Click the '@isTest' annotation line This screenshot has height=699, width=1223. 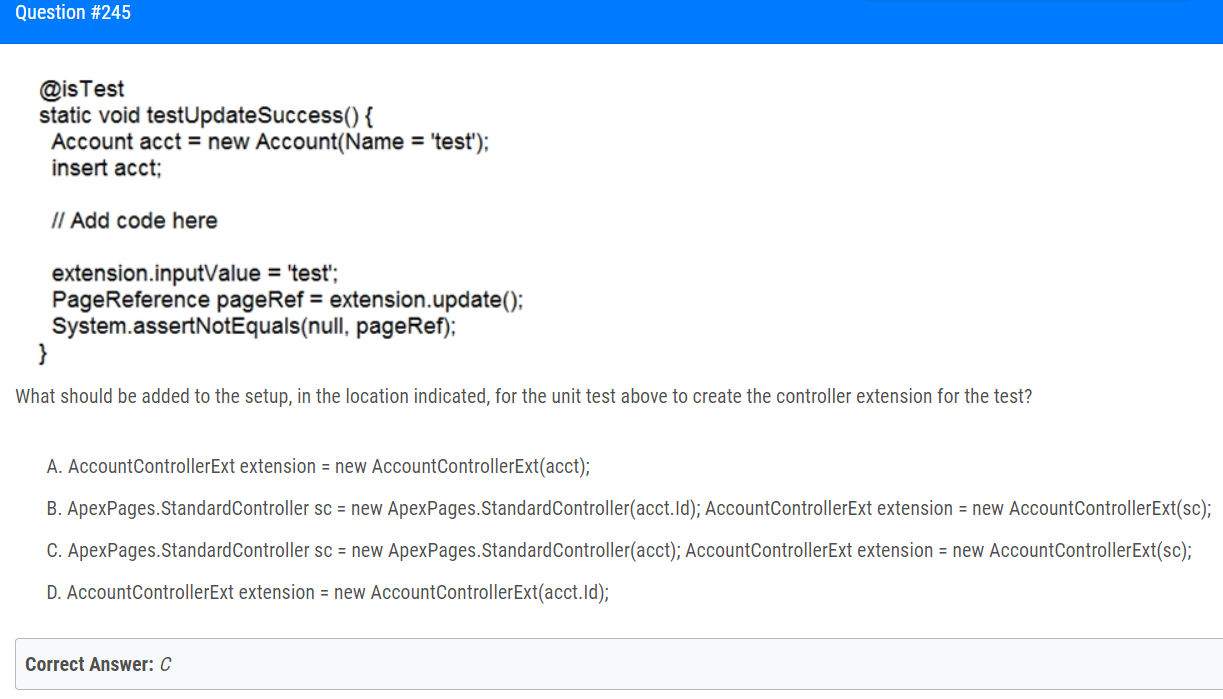tap(82, 88)
